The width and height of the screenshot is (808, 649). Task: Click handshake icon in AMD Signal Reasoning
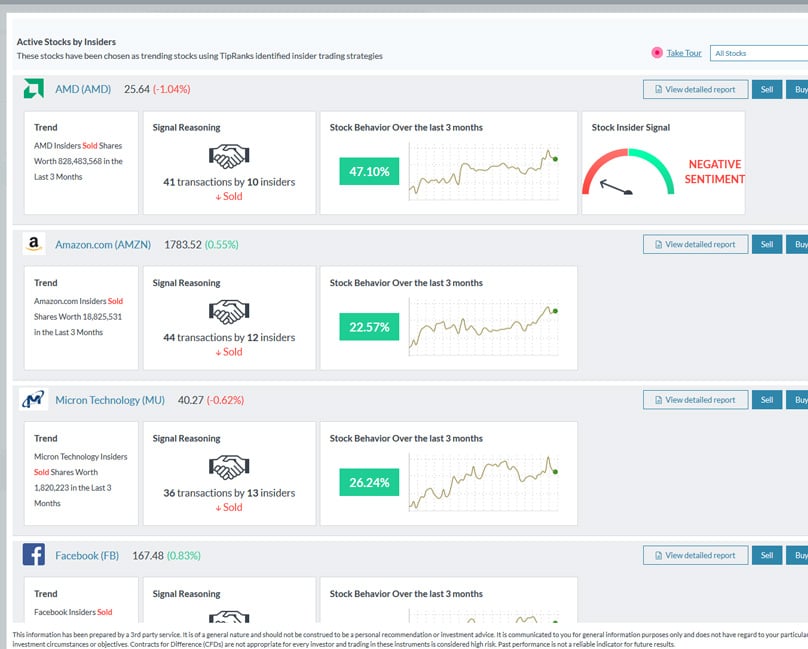[x=229, y=156]
